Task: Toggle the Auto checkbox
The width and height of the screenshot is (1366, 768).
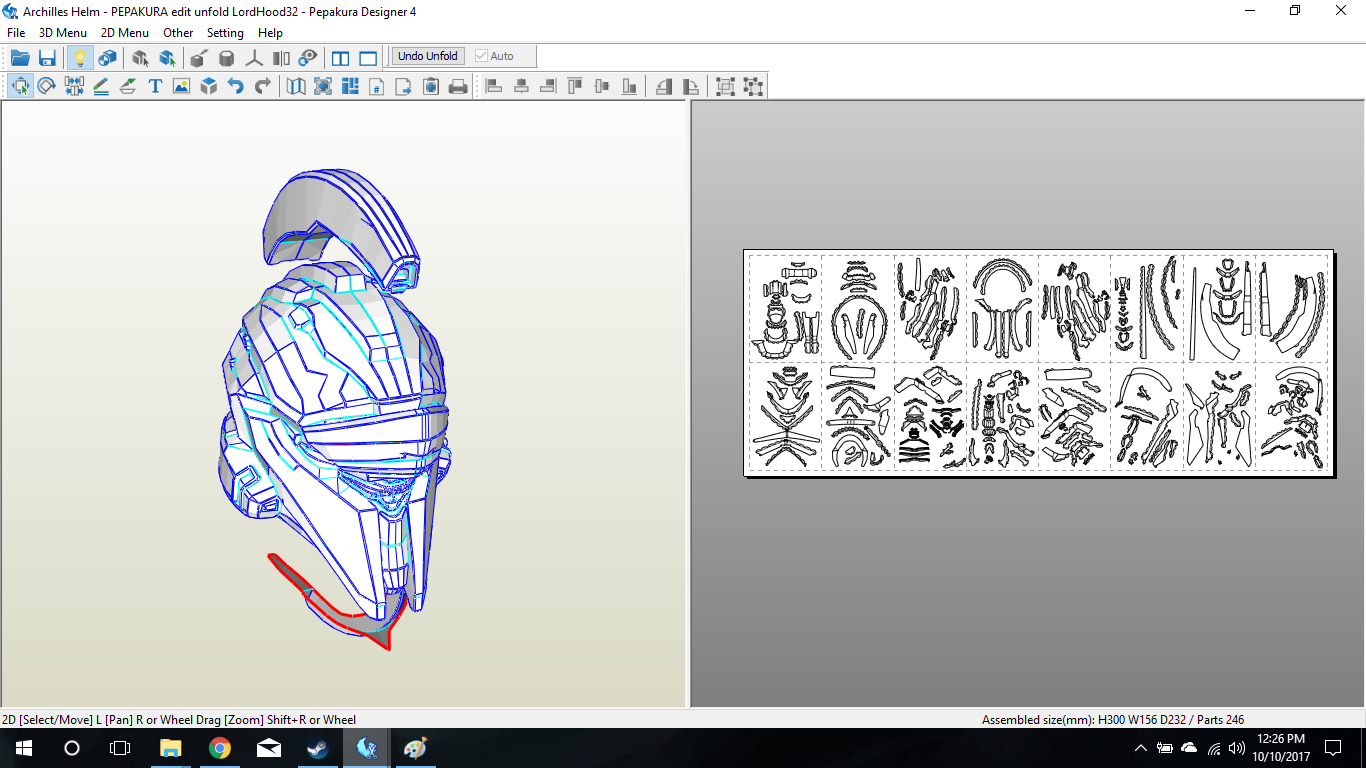Action: pos(494,56)
